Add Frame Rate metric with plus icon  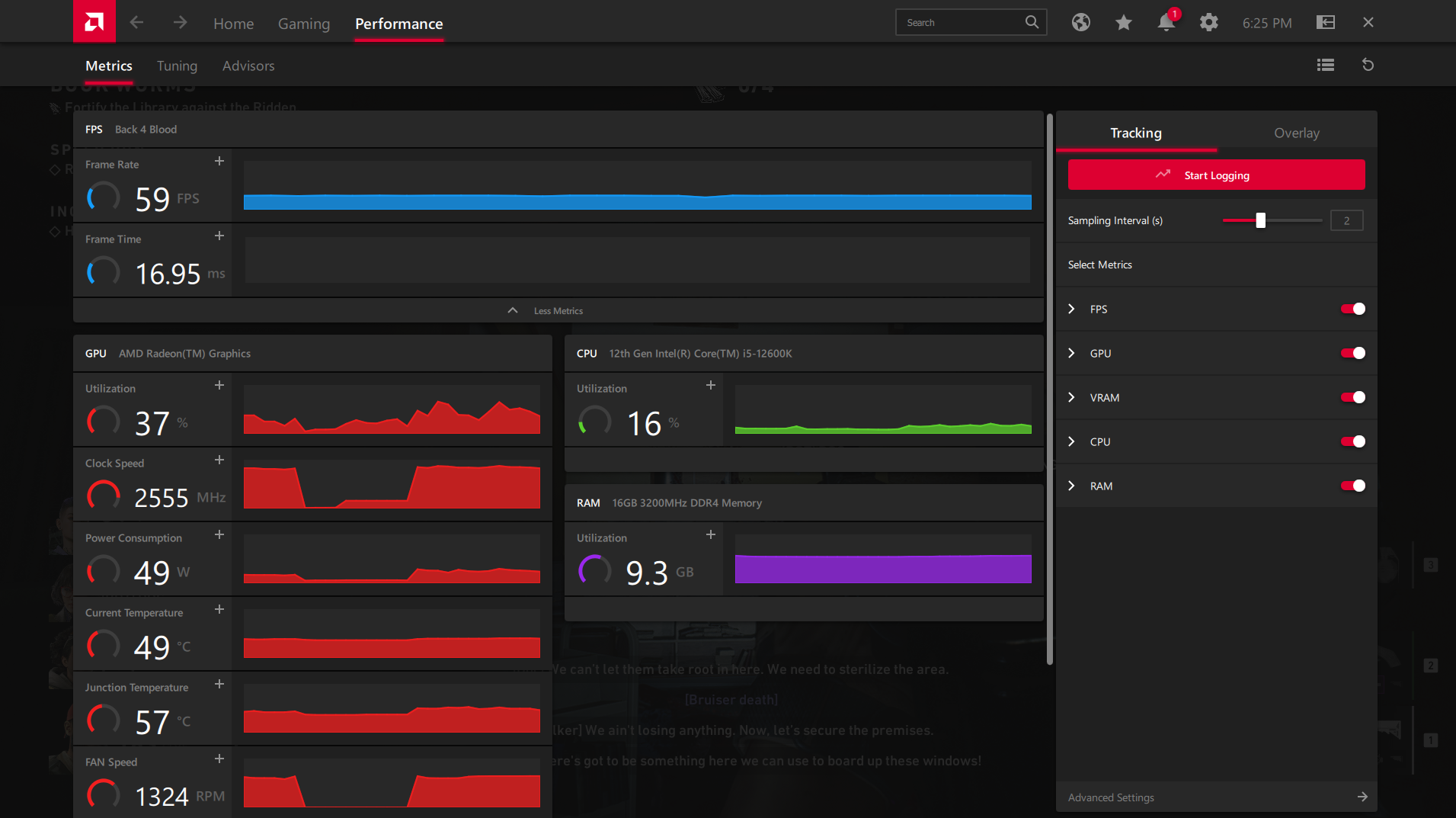point(219,162)
